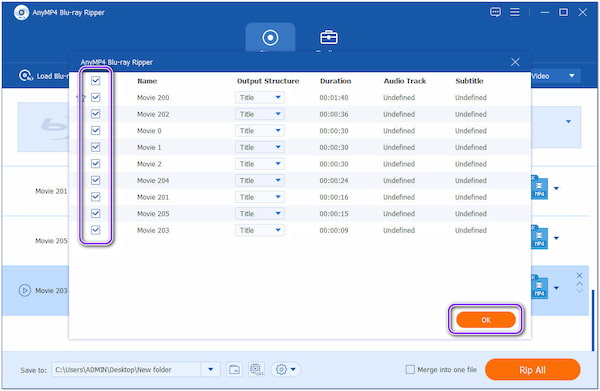Image resolution: width=600 pixels, height=391 pixels.
Task: Open Output Structure dropdown for Movie 201
Action: tap(259, 197)
